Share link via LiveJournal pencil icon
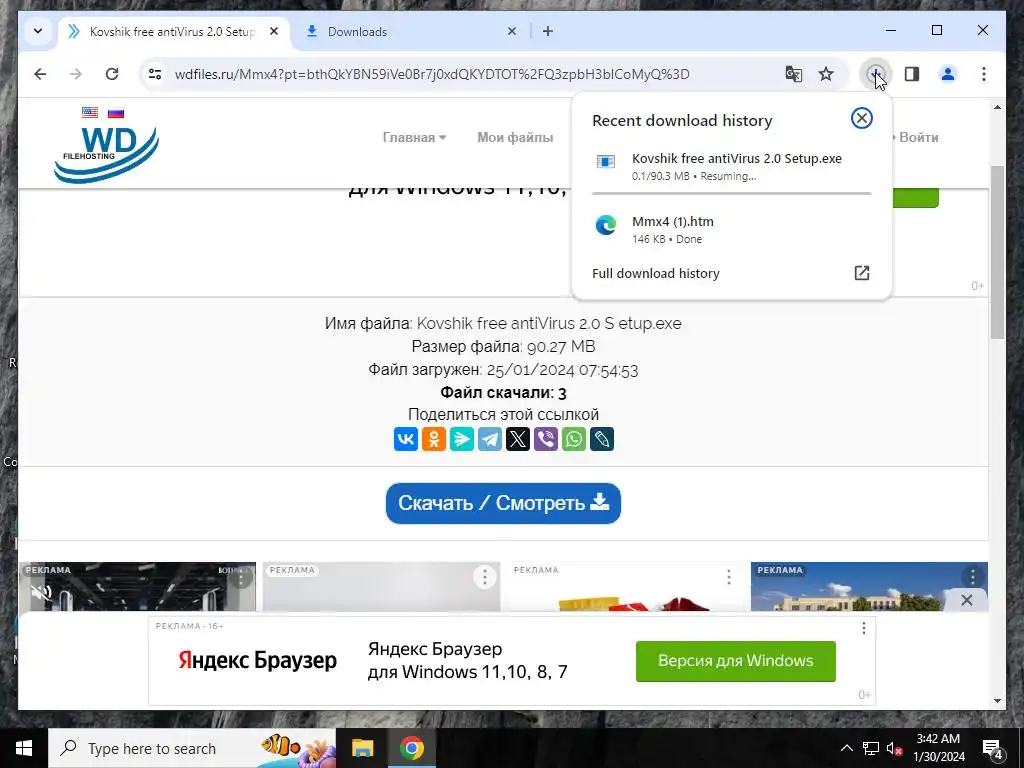Image resolution: width=1024 pixels, height=768 pixels. (602, 439)
